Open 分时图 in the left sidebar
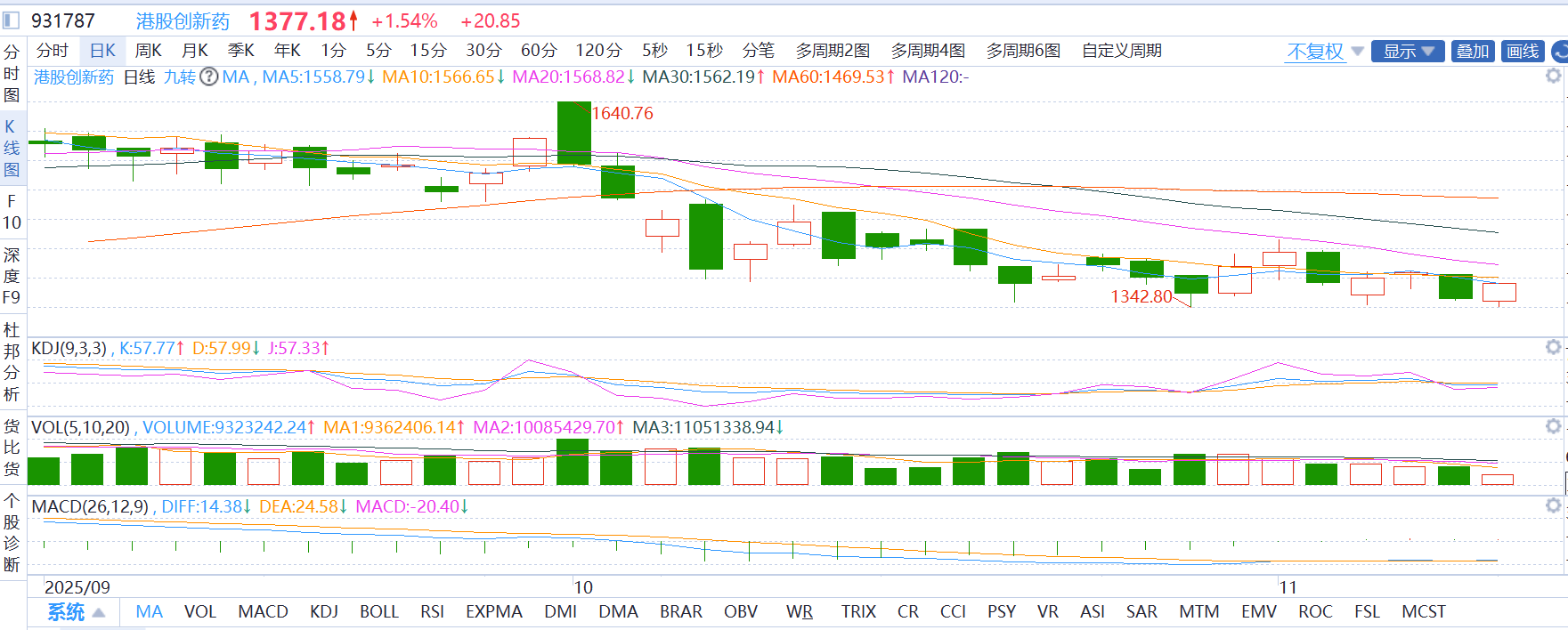 (x=12, y=73)
